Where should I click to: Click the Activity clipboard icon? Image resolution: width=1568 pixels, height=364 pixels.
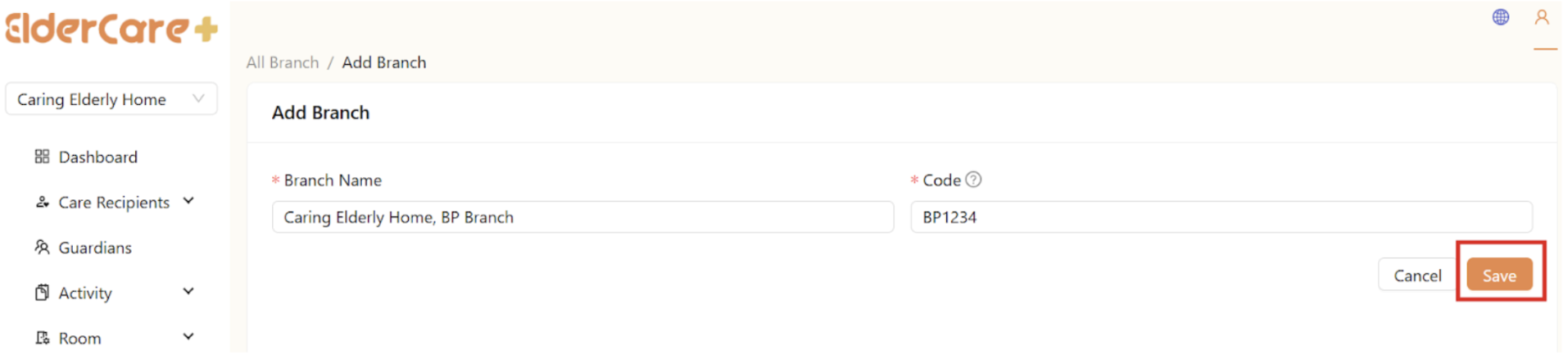pyautogui.click(x=42, y=293)
